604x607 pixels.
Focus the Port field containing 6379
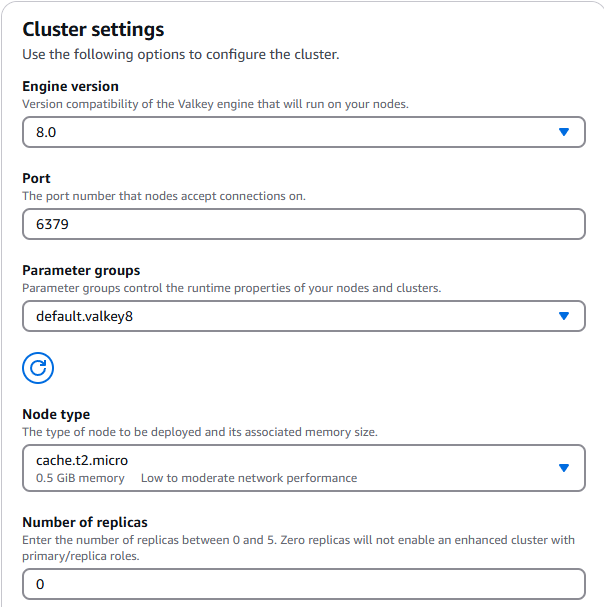(x=303, y=224)
